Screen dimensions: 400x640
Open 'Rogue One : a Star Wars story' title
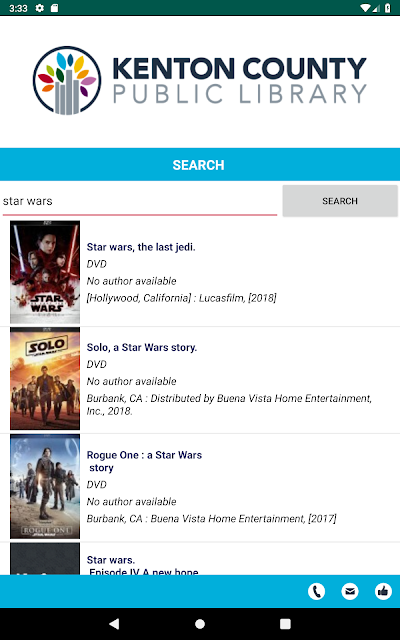[x=144, y=461]
